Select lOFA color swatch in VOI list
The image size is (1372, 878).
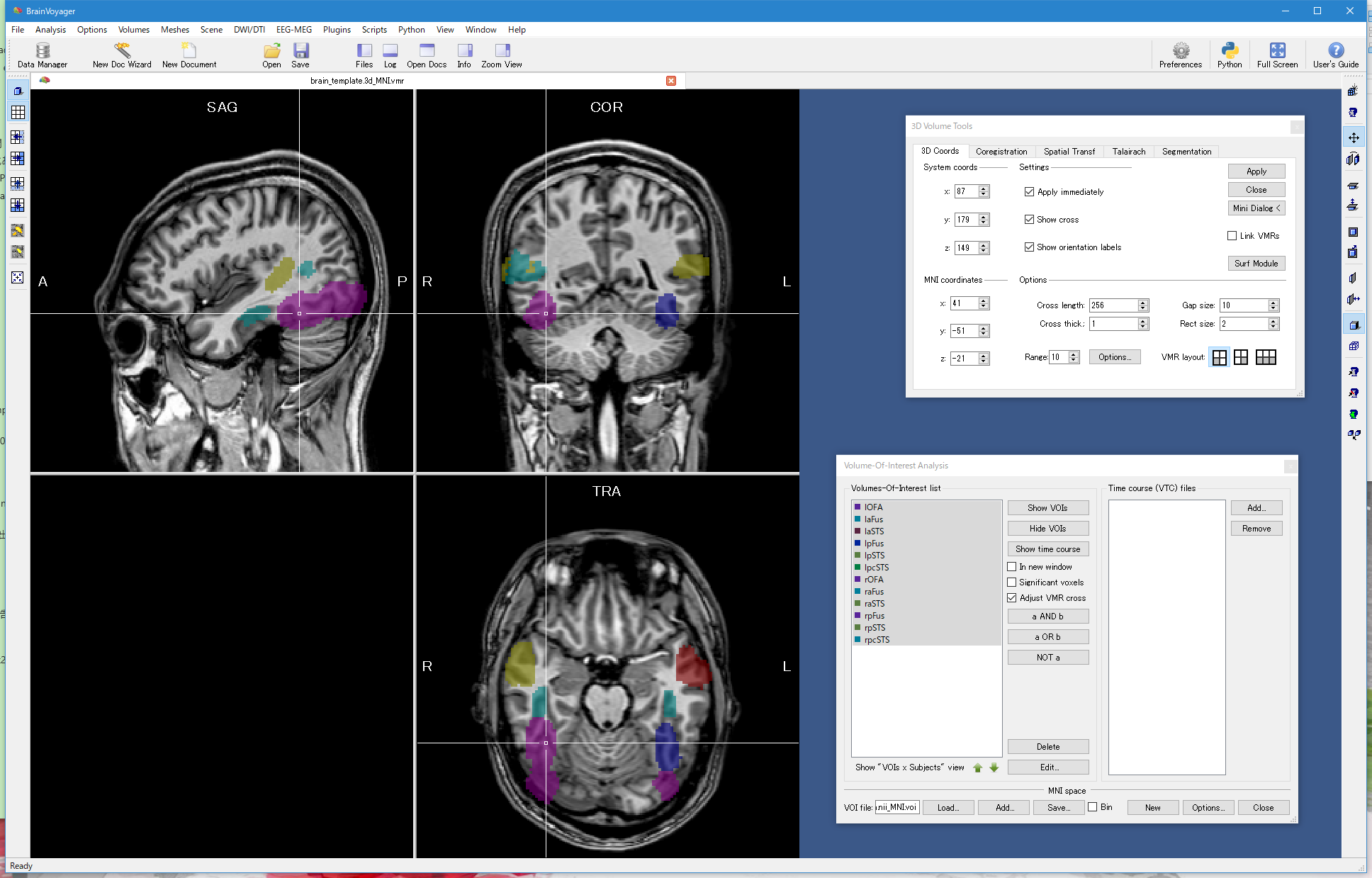857,507
